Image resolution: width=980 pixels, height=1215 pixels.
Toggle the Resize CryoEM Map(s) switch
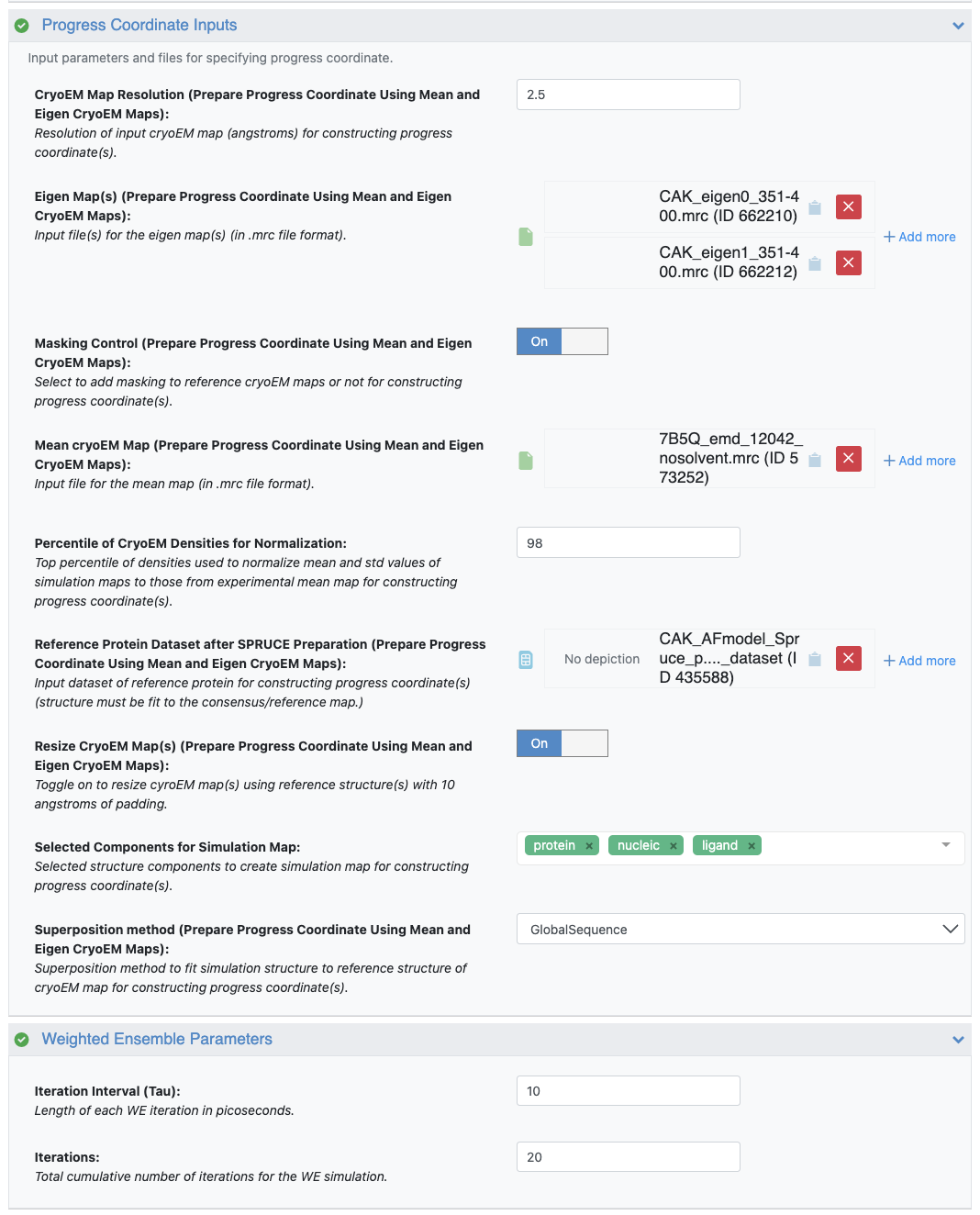562,743
